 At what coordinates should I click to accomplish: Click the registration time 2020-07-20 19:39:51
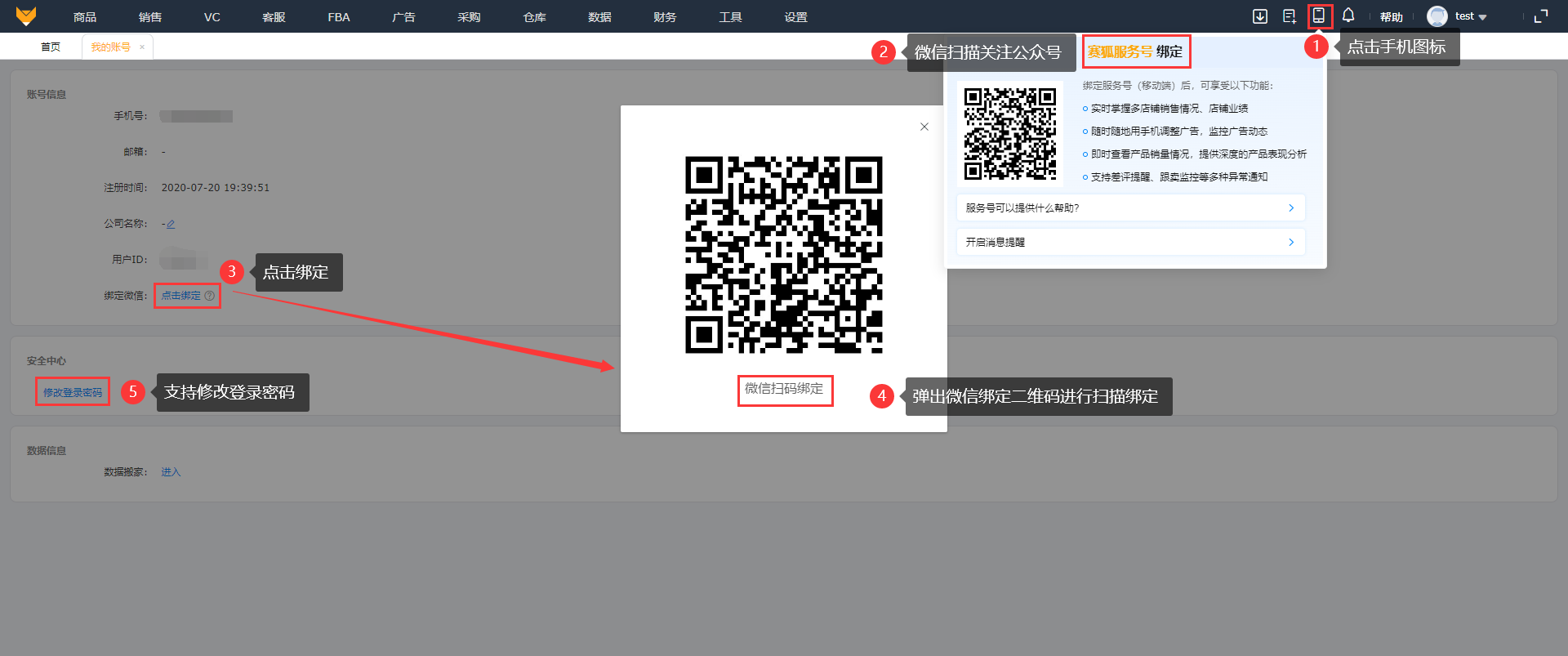[216, 188]
